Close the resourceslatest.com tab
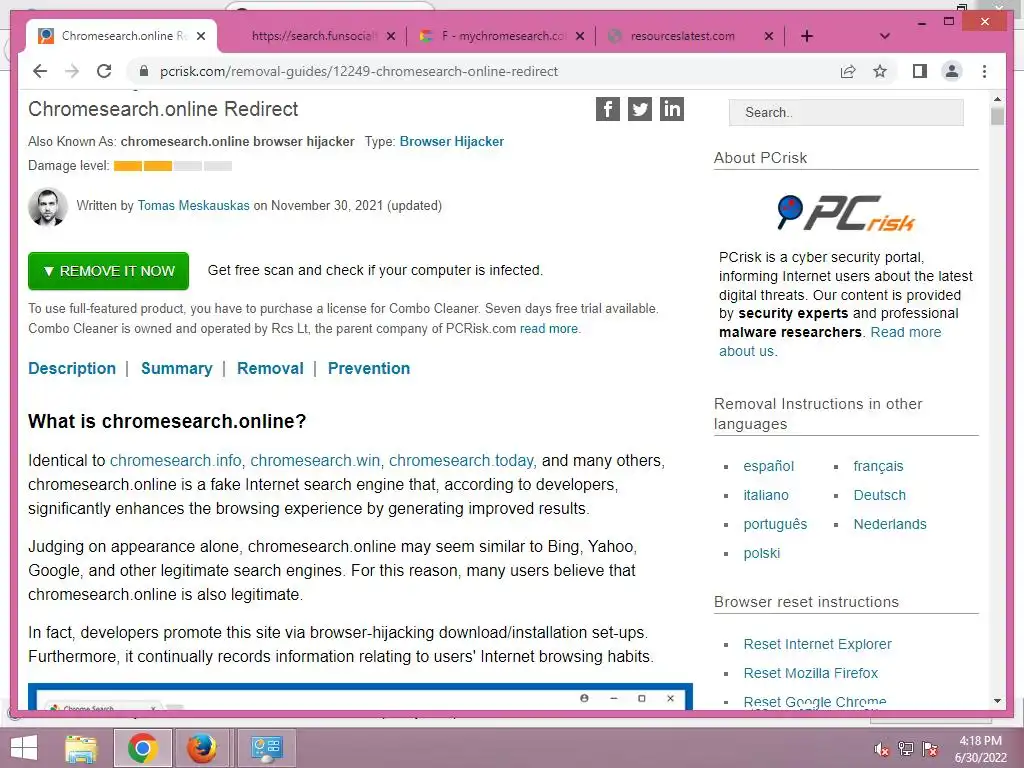This screenshot has height=768, width=1024. (769, 36)
